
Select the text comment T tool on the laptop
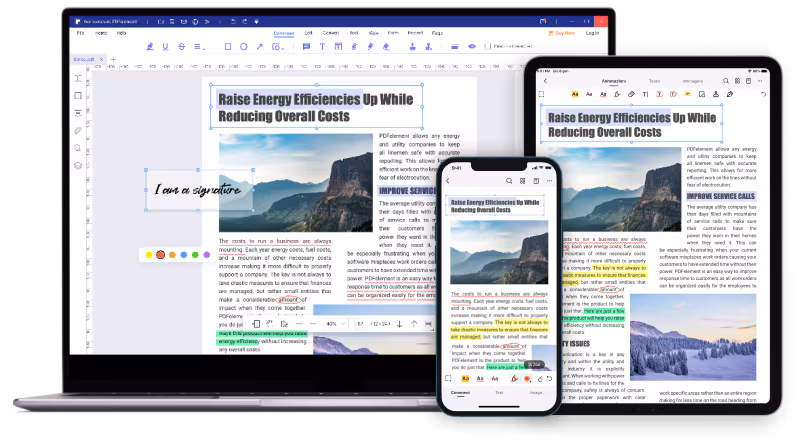tap(322, 46)
